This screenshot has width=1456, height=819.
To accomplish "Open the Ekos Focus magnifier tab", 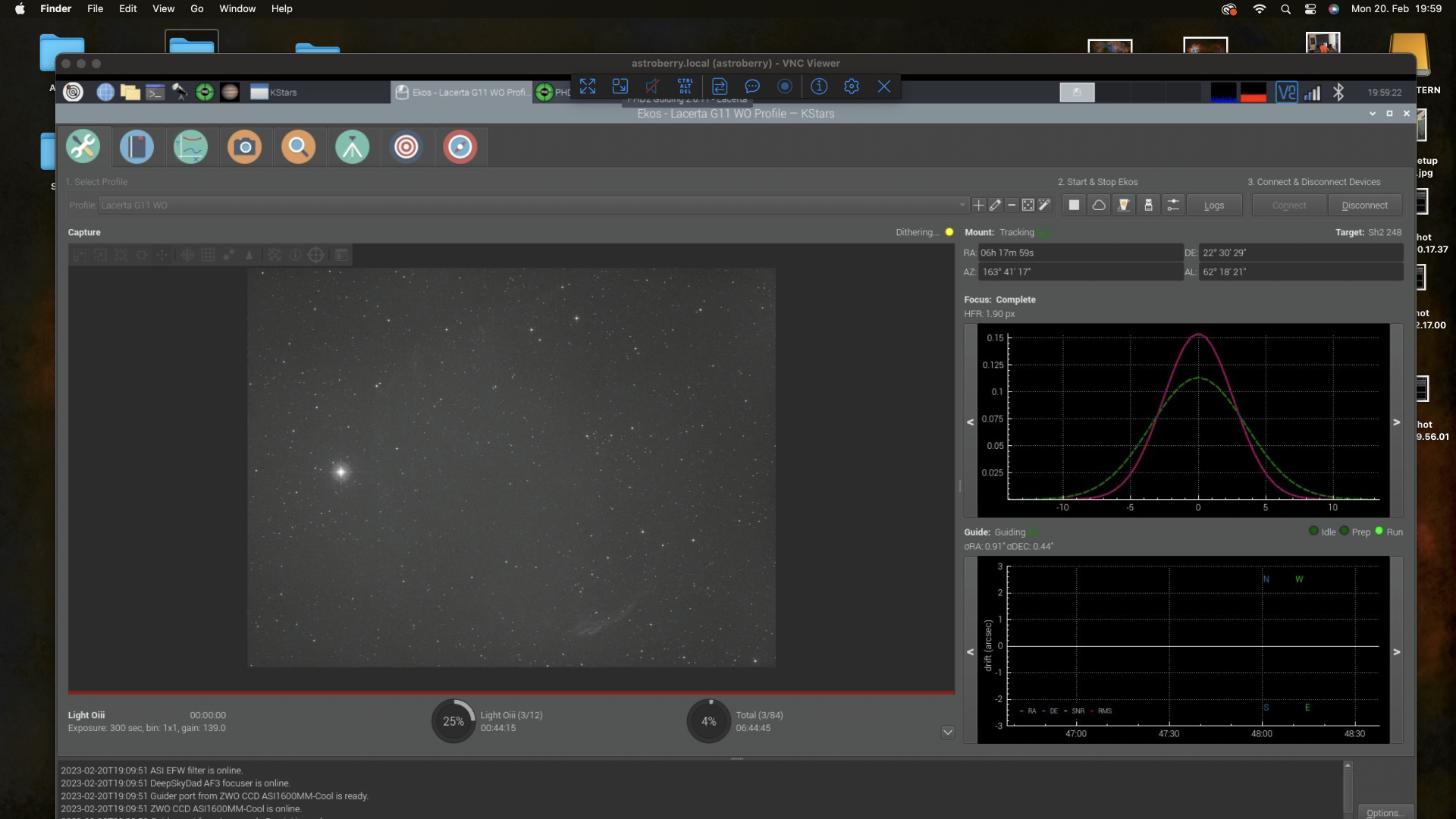I will pos(298,146).
